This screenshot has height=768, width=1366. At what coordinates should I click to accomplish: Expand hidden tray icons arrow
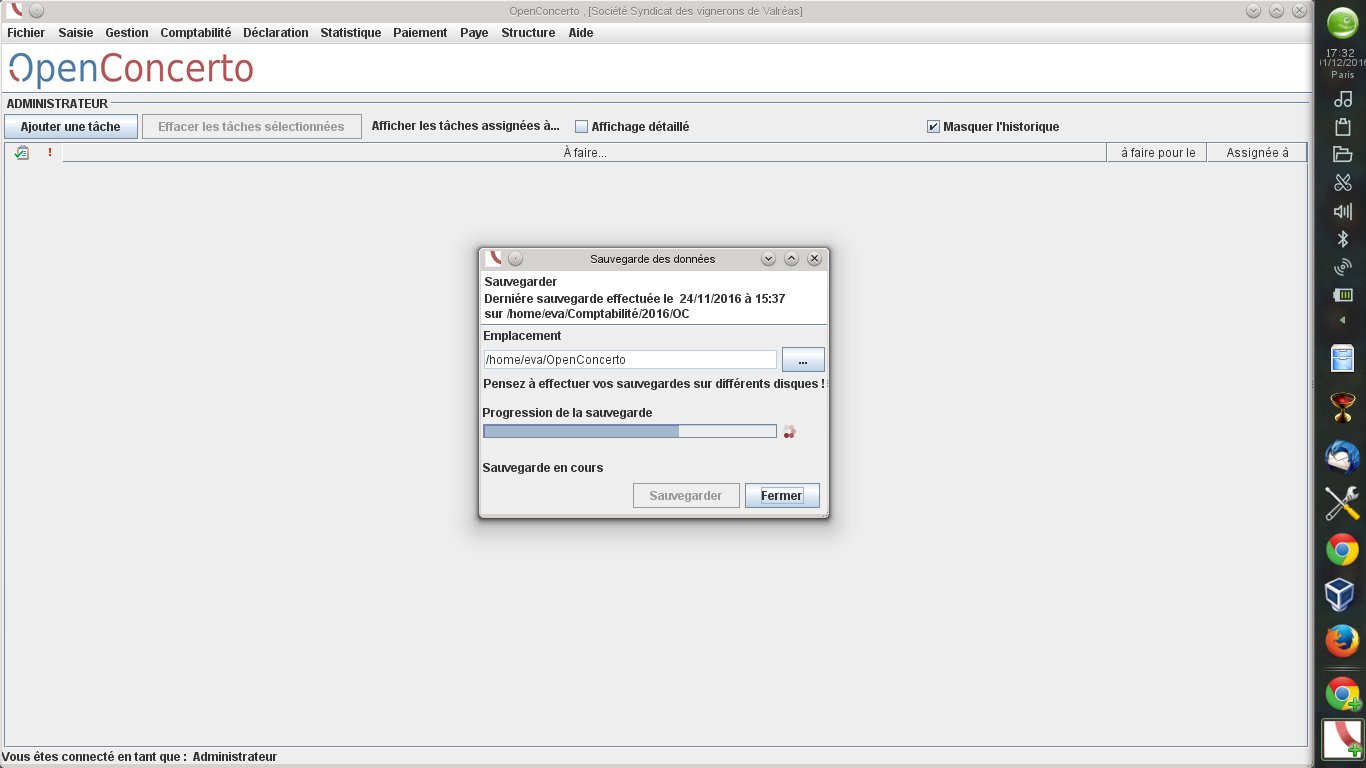1343,320
